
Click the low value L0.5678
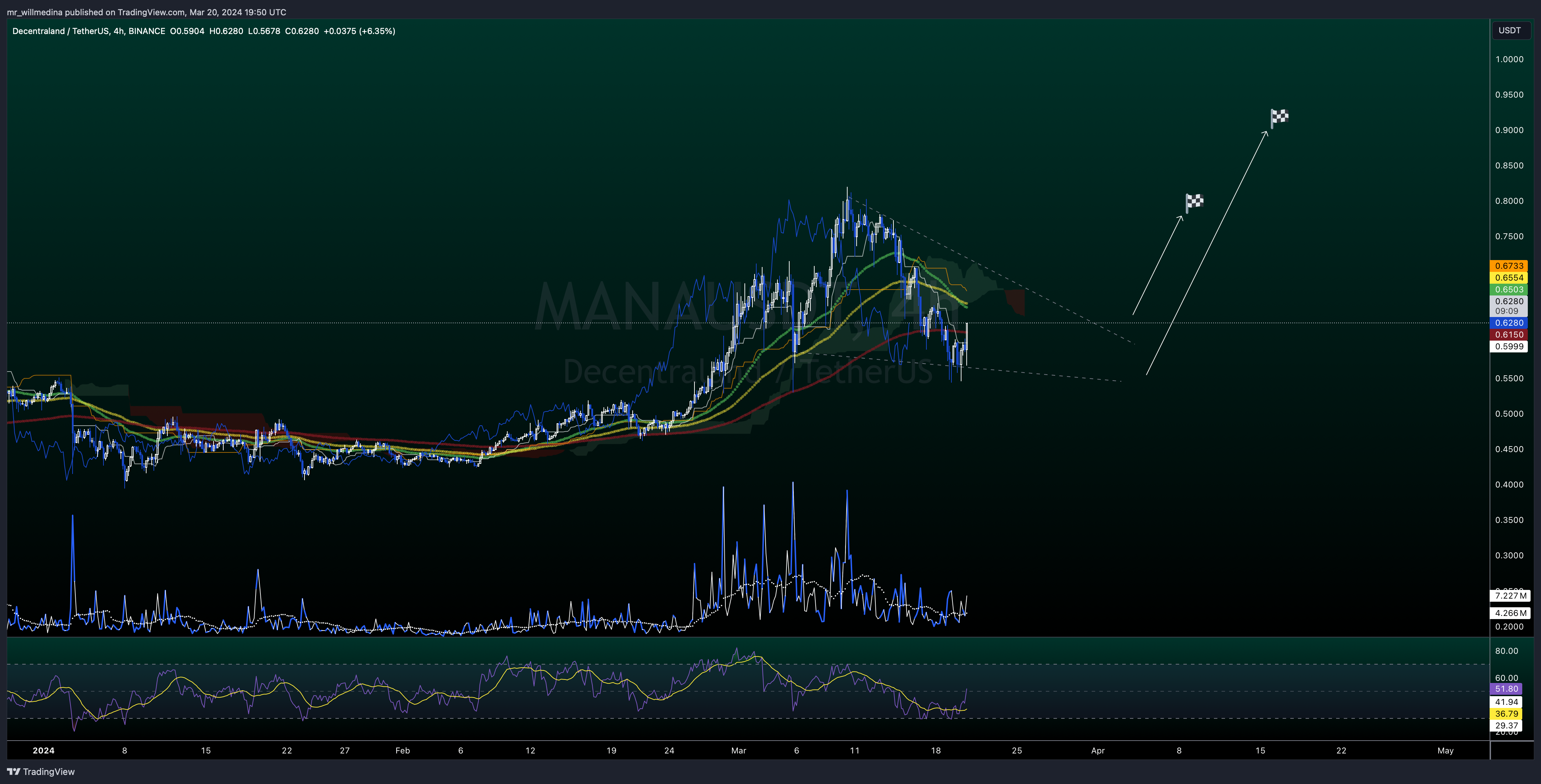click(264, 31)
